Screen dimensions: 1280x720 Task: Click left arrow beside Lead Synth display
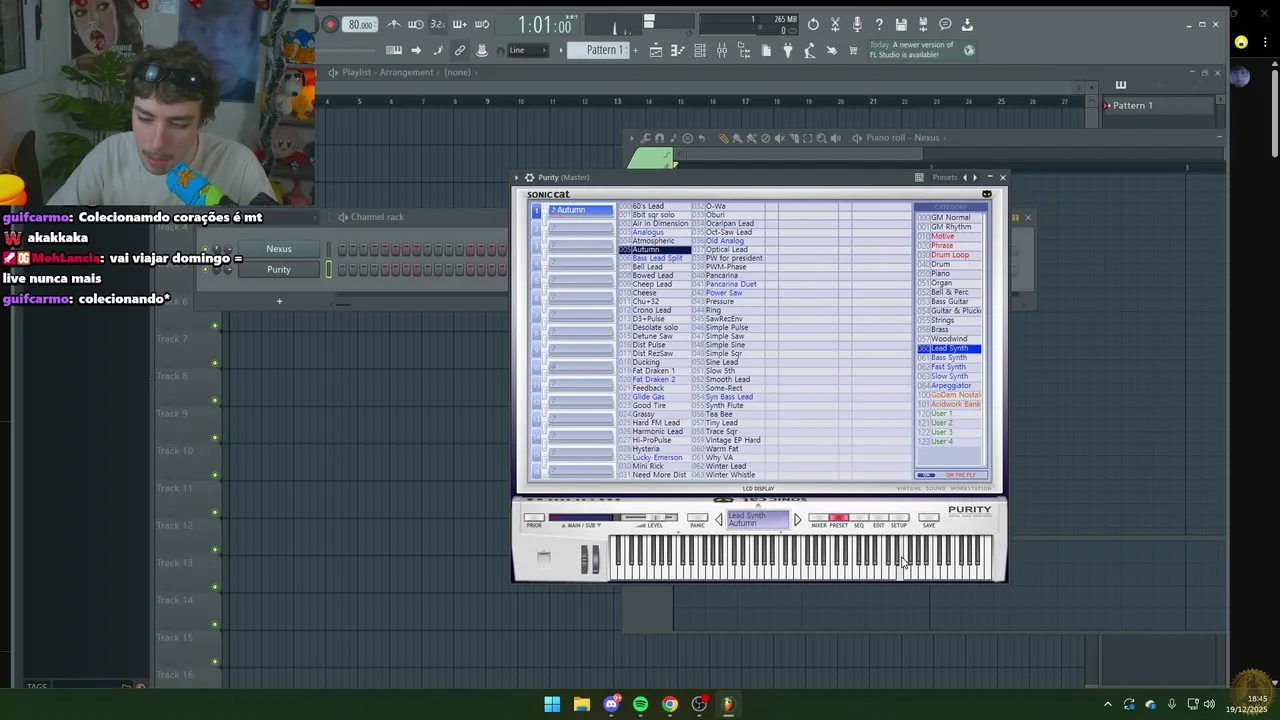pos(719,519)
